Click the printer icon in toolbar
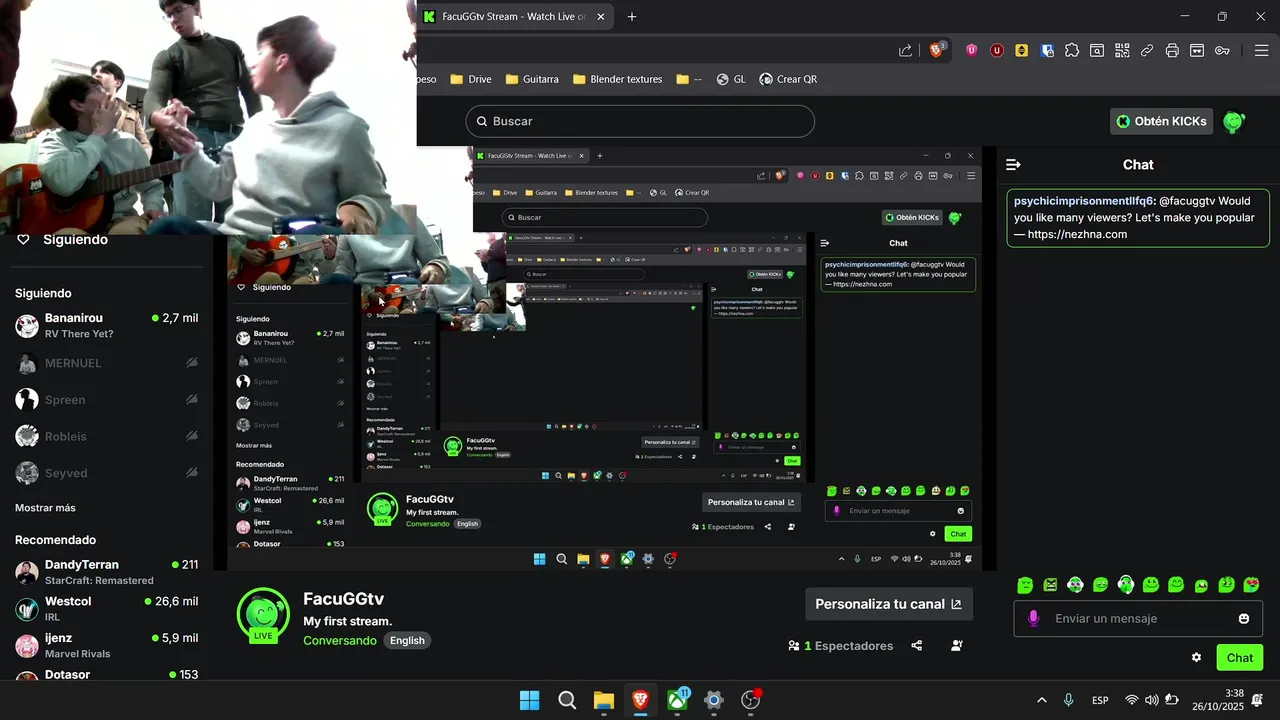The image size is (1280, 720). [1172, 50]
